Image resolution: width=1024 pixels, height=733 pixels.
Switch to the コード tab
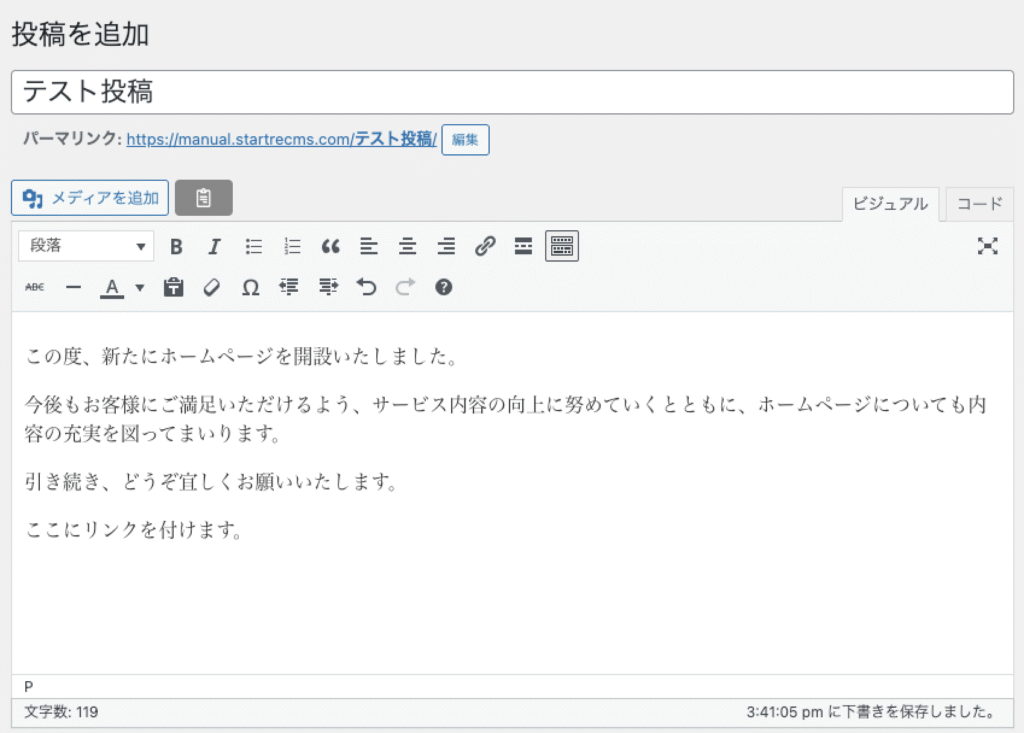click(x=979, y=204)
